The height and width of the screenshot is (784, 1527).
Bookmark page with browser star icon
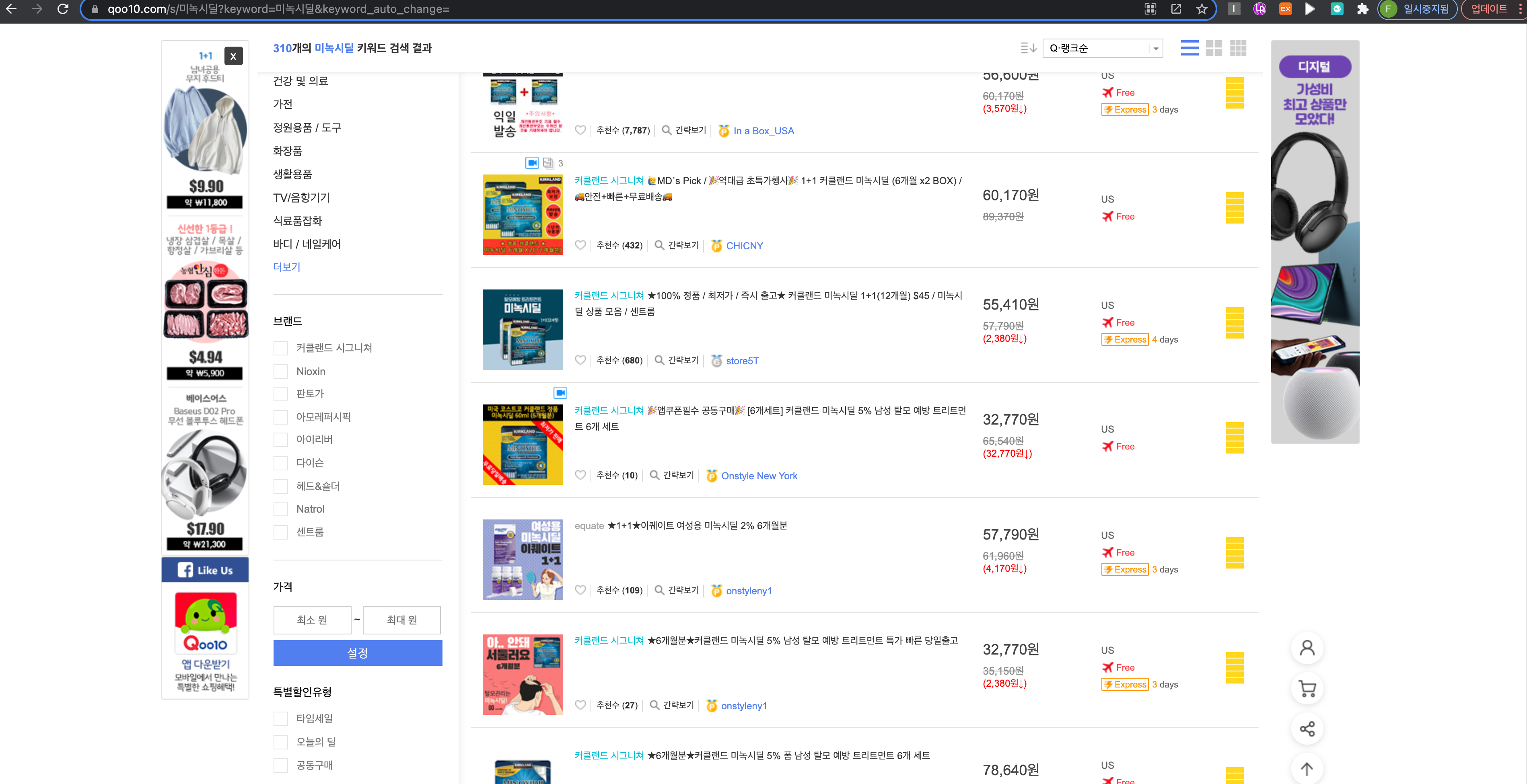1201,9
